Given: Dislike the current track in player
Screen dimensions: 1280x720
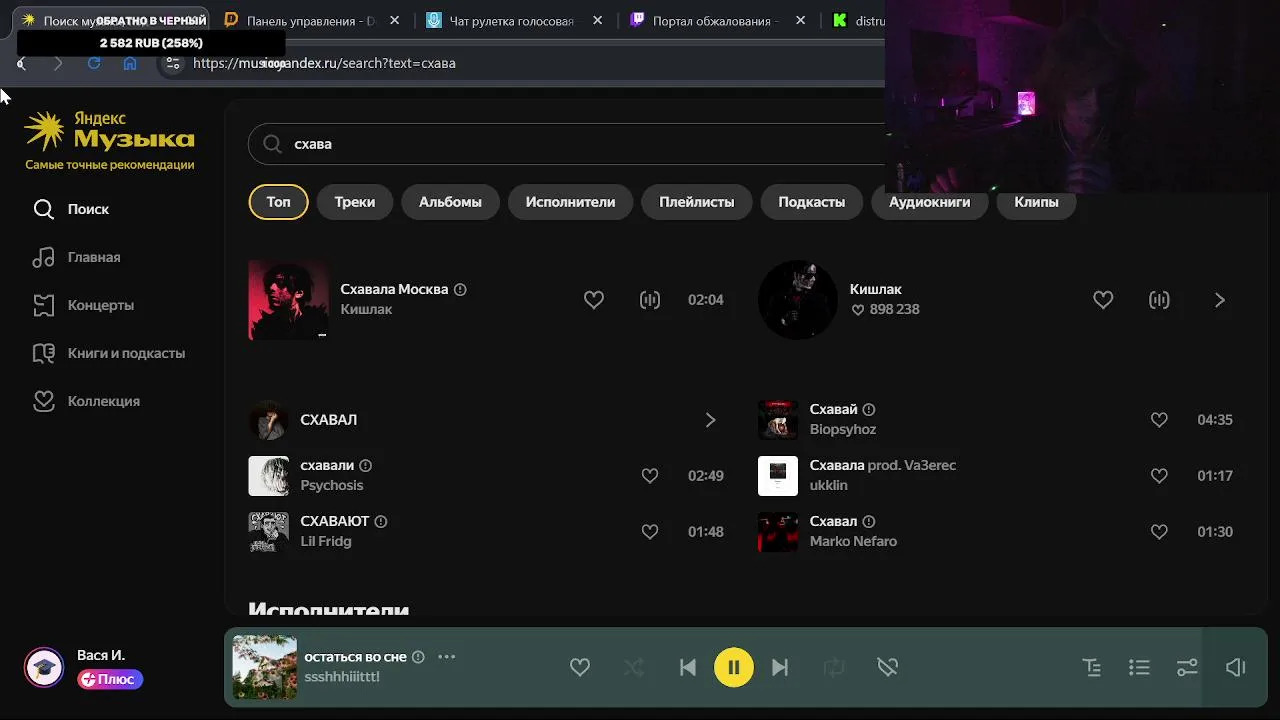Looking at the screenshot, I should pyautogui.click(x=888, y=668).
